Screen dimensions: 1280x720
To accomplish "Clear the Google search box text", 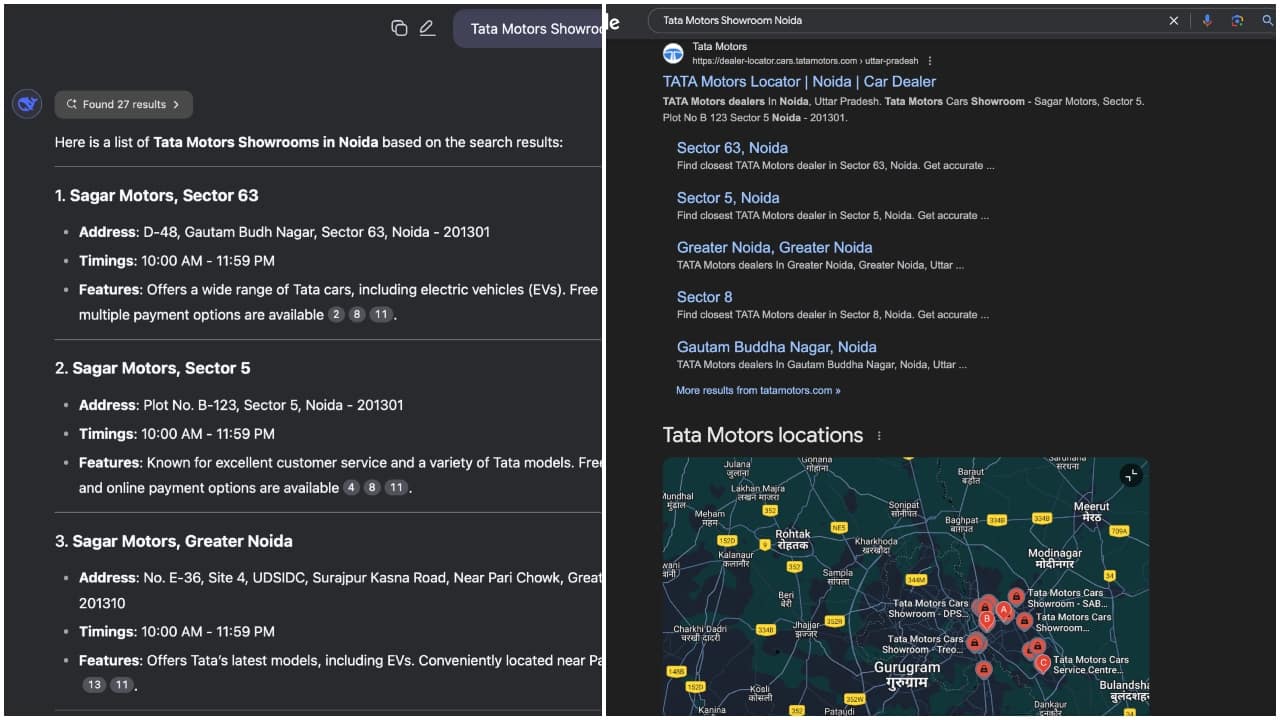I will pos(1174,20).
